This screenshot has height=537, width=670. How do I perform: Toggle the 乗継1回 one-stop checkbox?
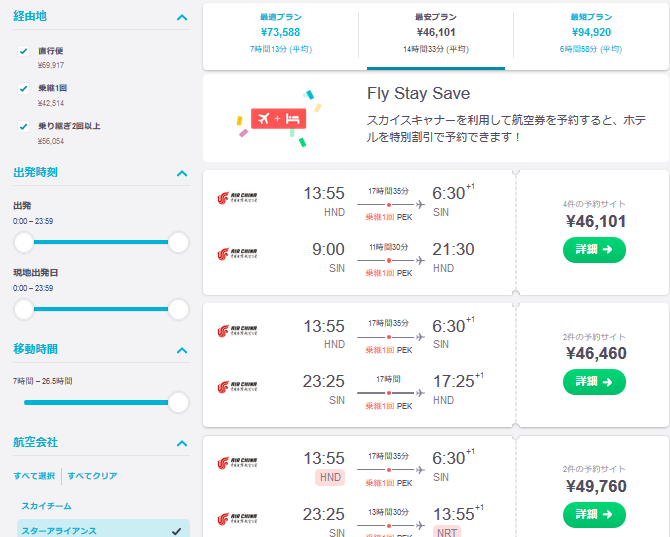(24, 88)
